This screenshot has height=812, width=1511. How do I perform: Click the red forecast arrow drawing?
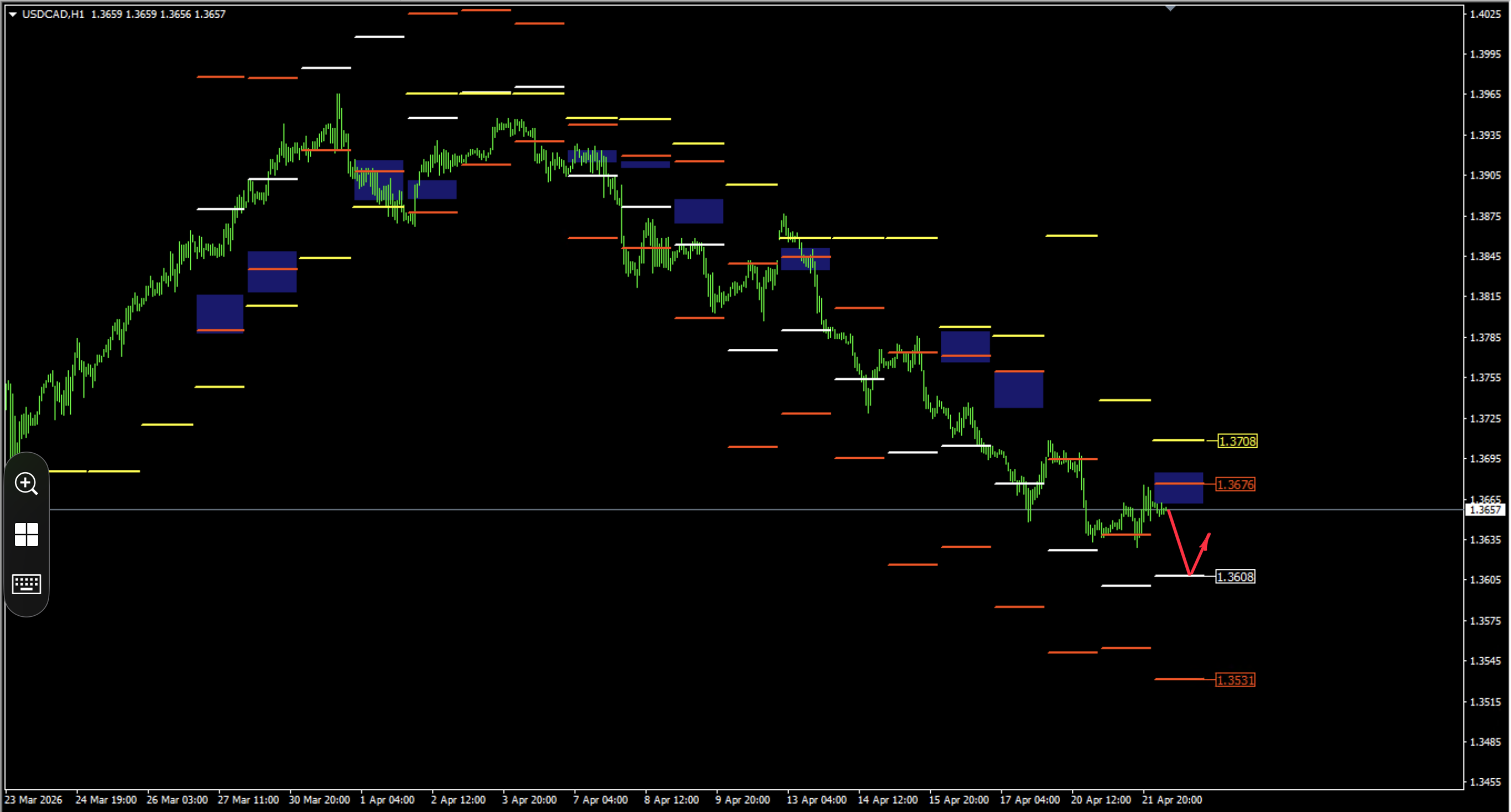tap(1188, 543)
